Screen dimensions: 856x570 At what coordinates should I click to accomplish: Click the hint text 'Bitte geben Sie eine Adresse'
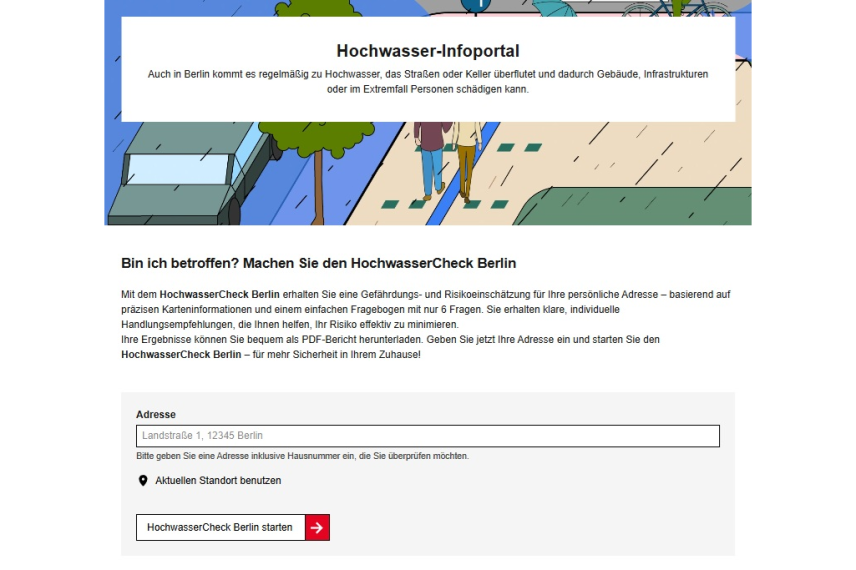pos(302,456)
